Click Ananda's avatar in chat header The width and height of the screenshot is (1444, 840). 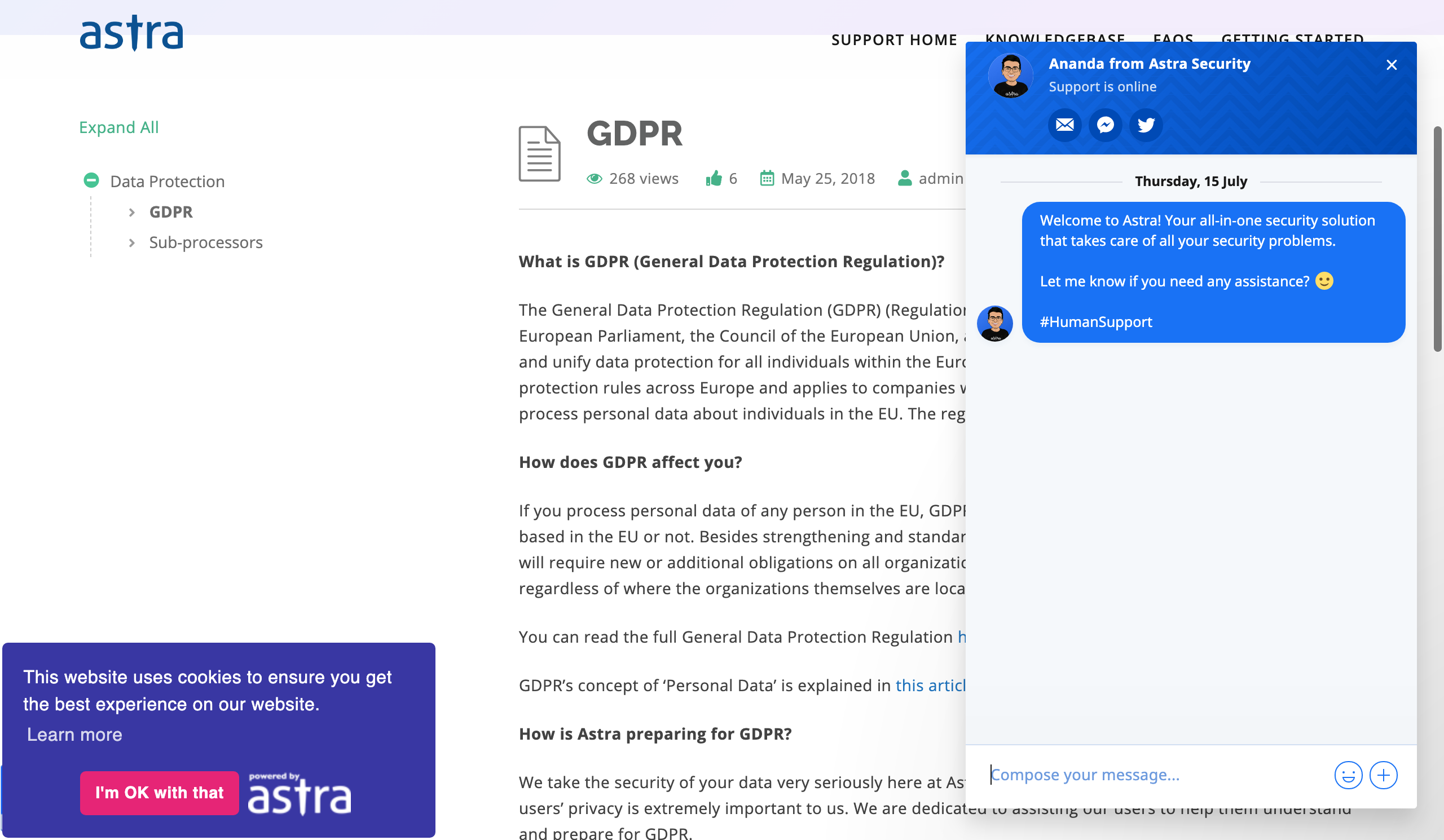click(1010, 76)
